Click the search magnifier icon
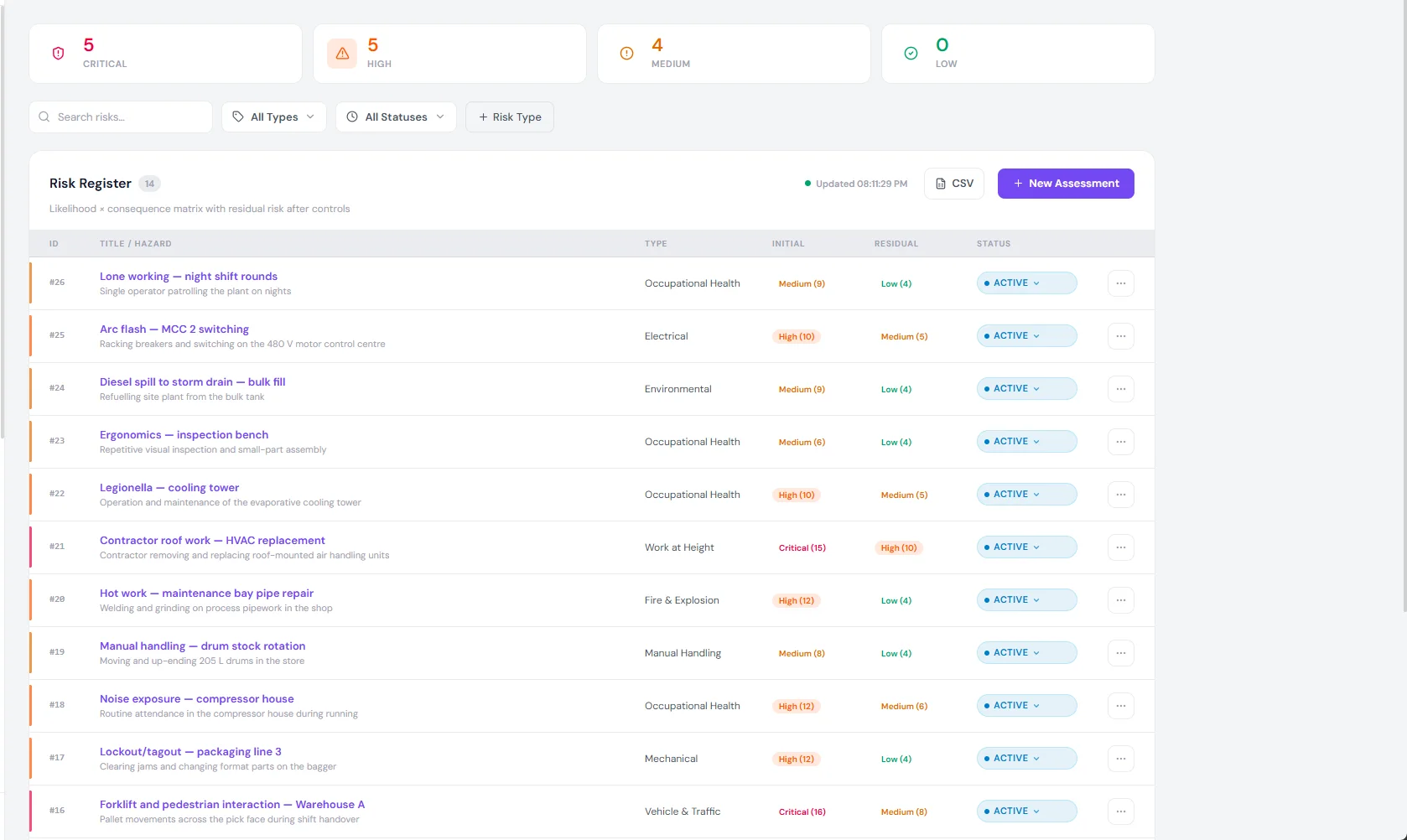The image size is (1407, 840). pyautogui.click(x=44, y=117)
